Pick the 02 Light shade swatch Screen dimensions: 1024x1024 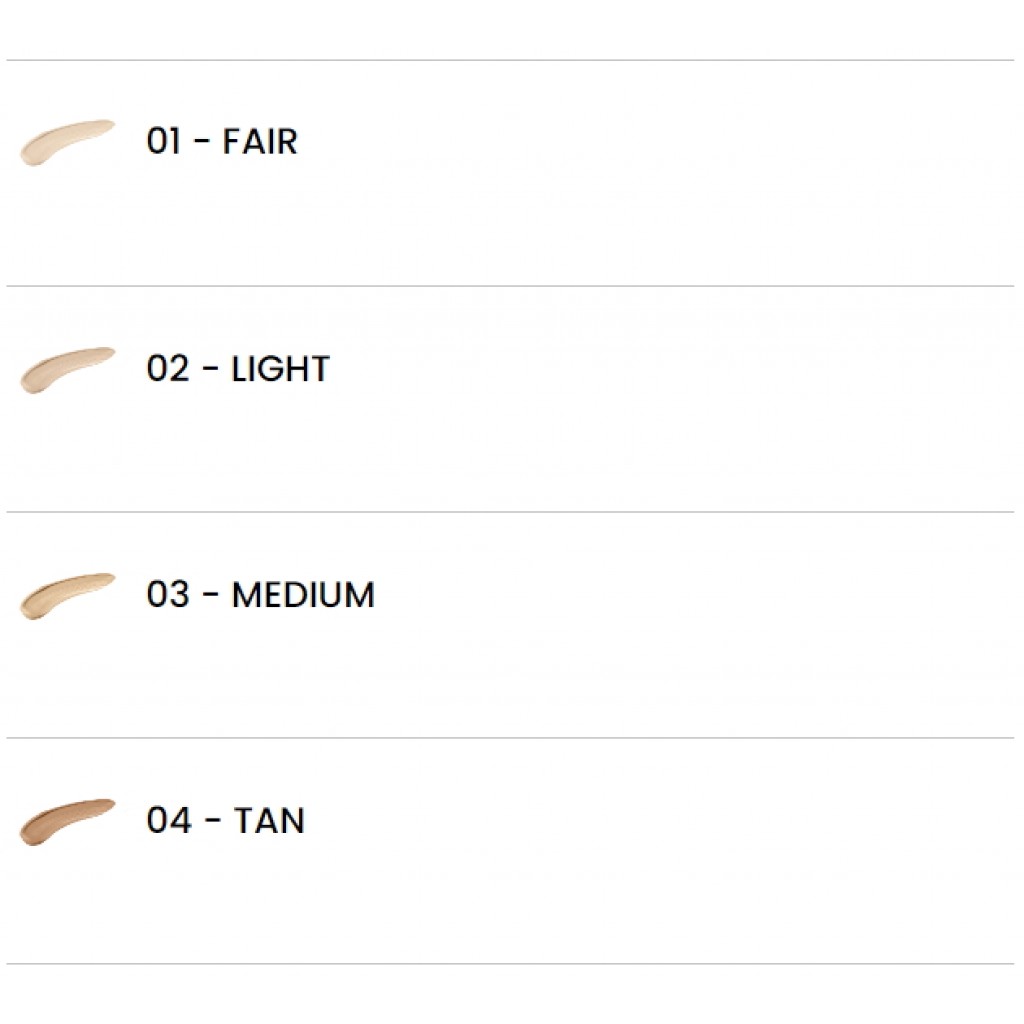point(66,369)
